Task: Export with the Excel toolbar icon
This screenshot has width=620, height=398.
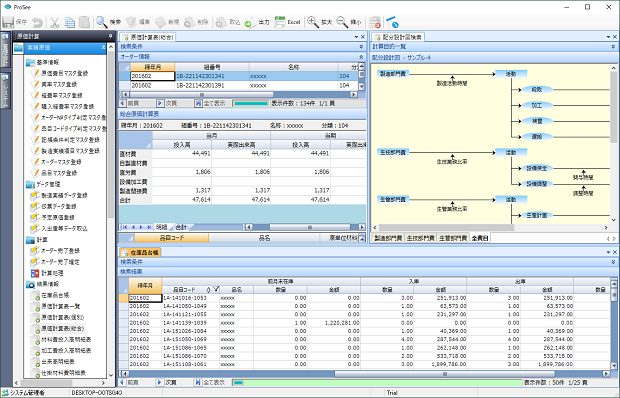Action: pyautogui.click(x=280, y=22)
